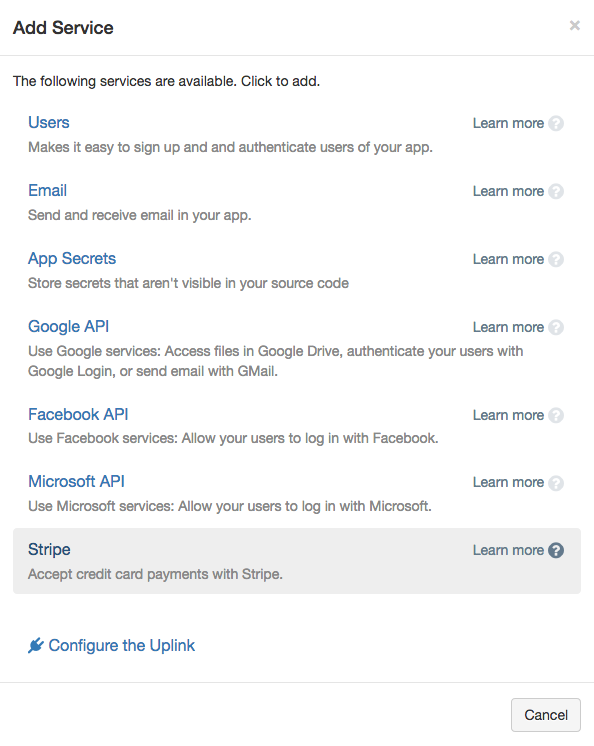This screenshot has width=594, height=746.
Task: Click the Cancel button
Action: 545,715
